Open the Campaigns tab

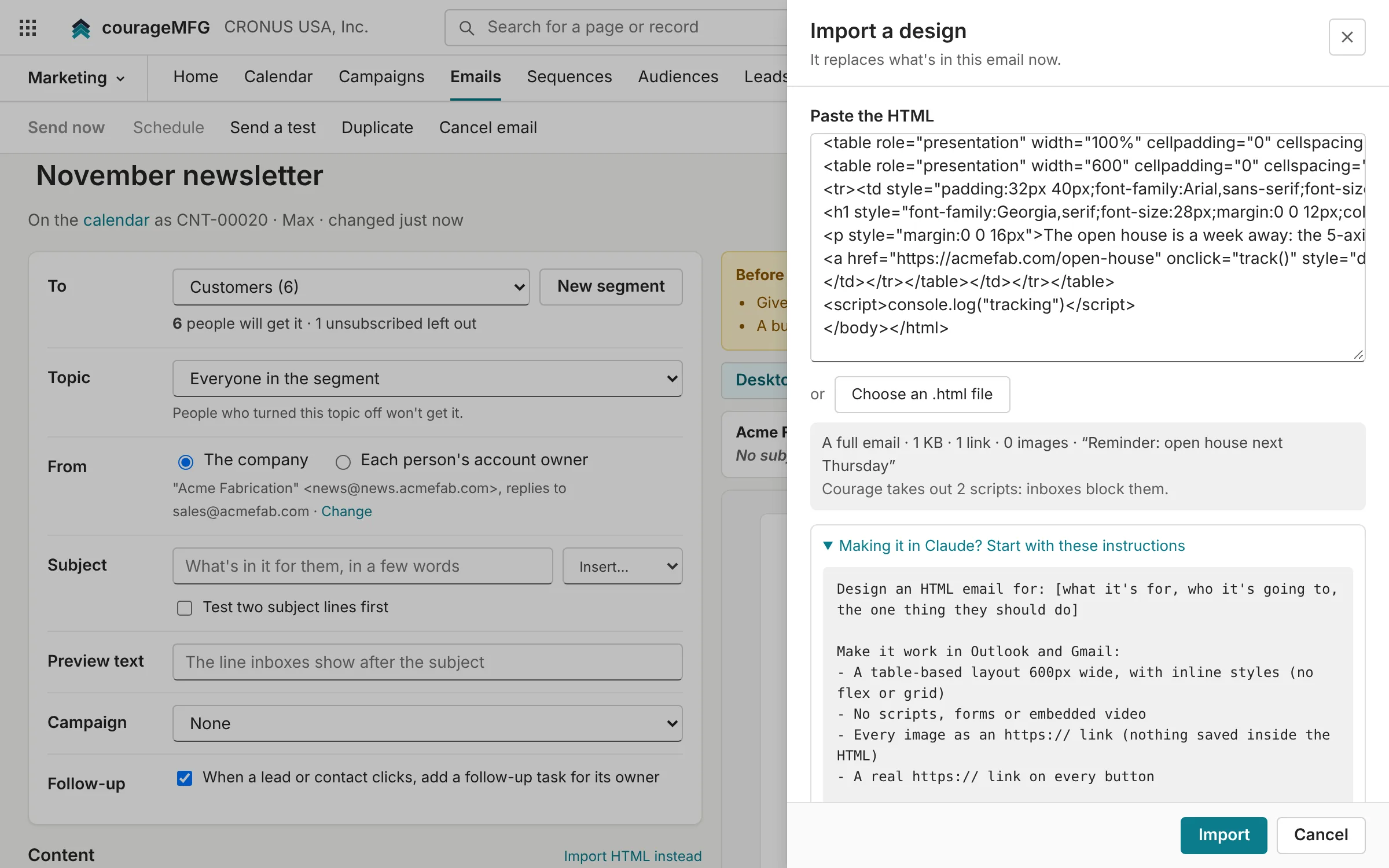point(381,76)
